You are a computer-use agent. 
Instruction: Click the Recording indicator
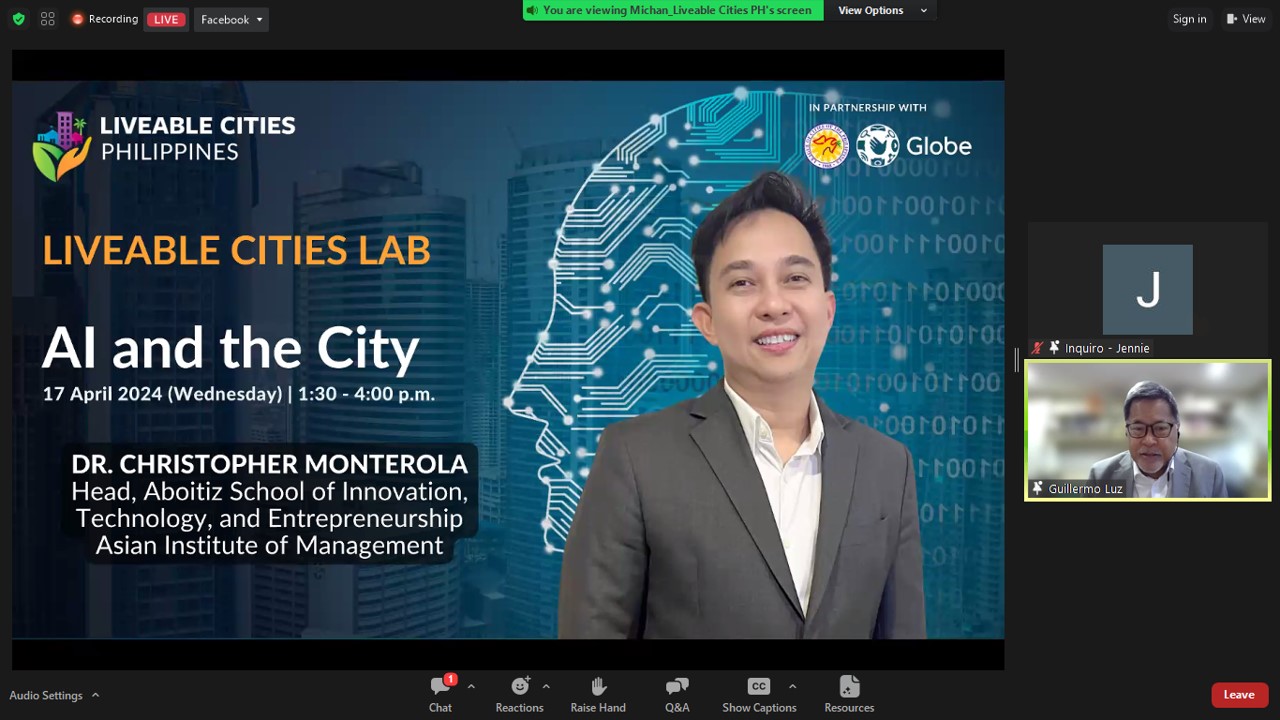104,19
